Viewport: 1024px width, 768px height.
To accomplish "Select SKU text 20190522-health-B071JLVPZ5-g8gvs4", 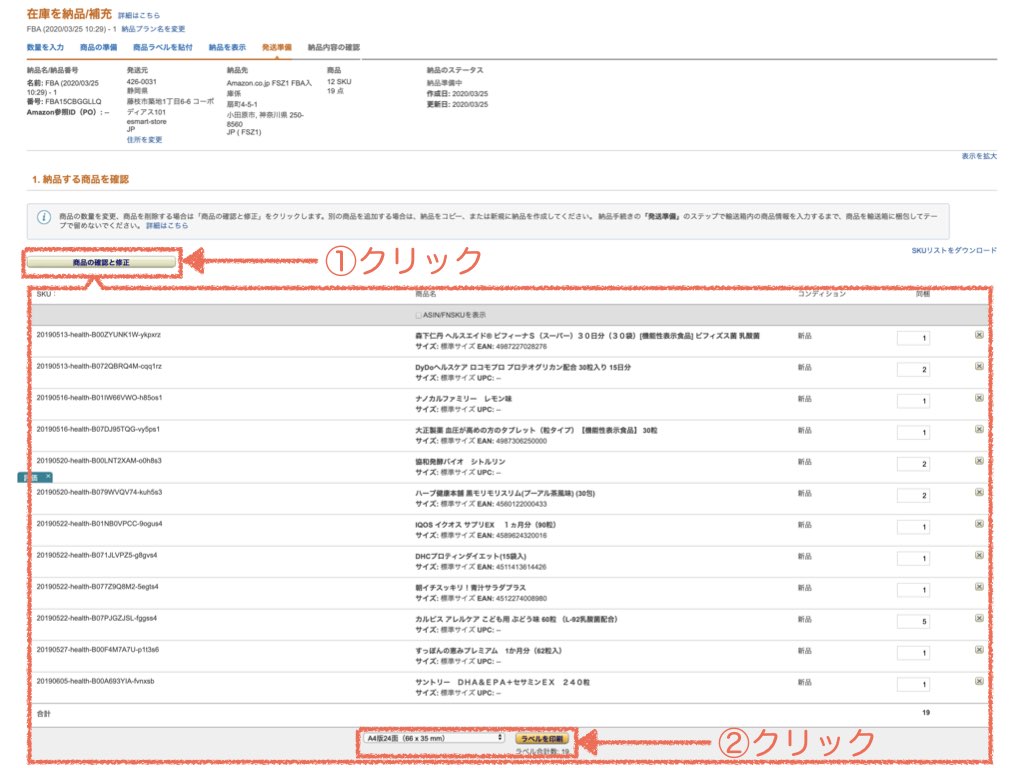I will (97, 556).
